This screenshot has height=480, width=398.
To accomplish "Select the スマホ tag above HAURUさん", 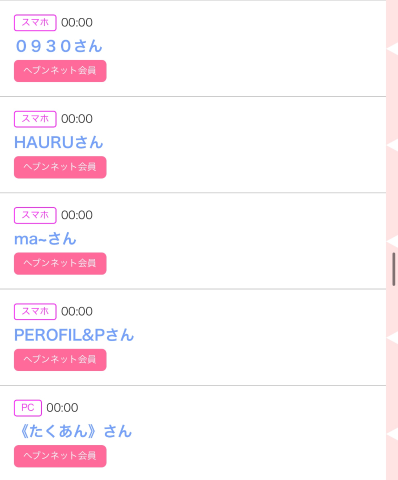I will point(35,119).
